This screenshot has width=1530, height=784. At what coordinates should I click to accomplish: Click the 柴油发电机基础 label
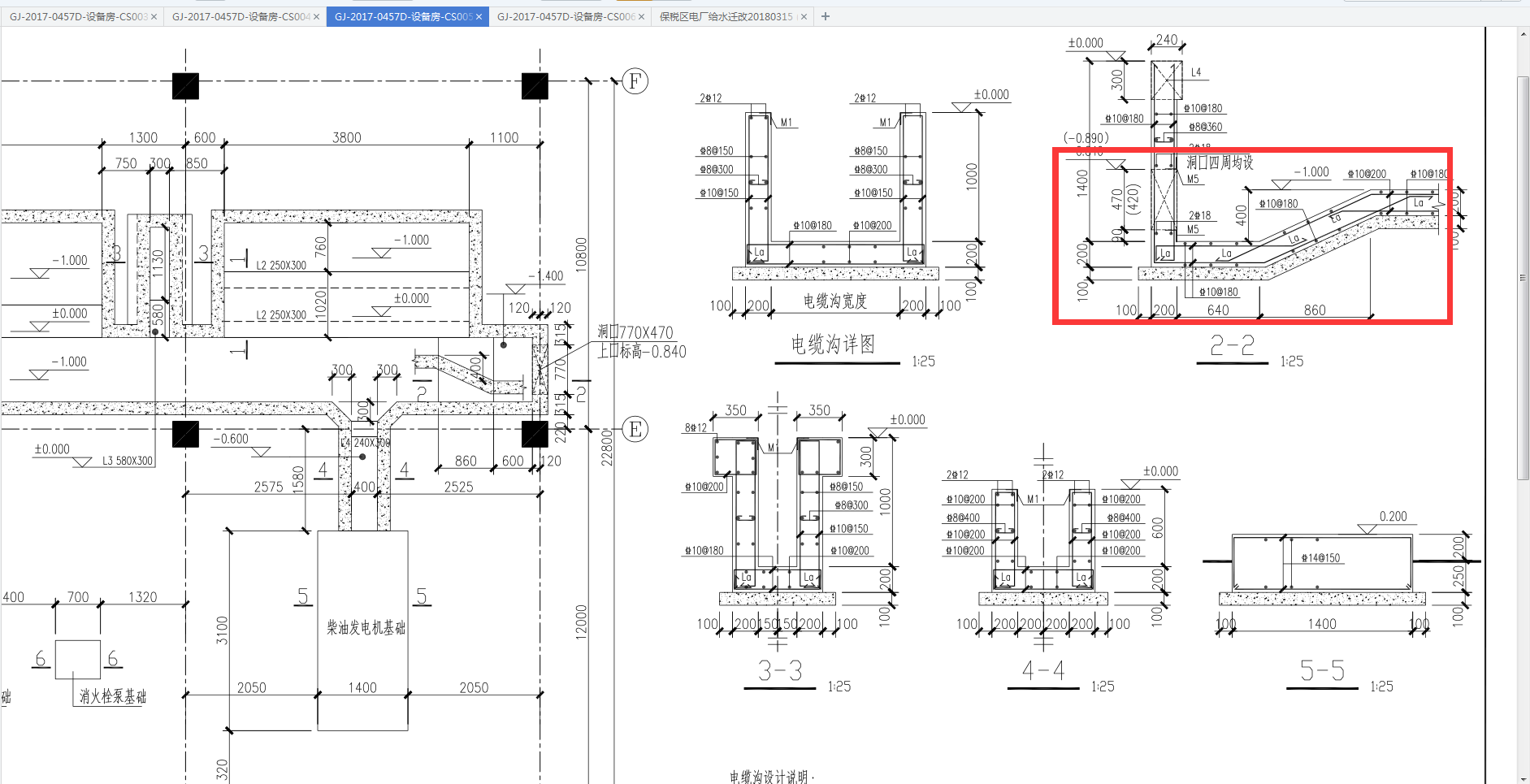pyautogui.click(x=366, y=627)
